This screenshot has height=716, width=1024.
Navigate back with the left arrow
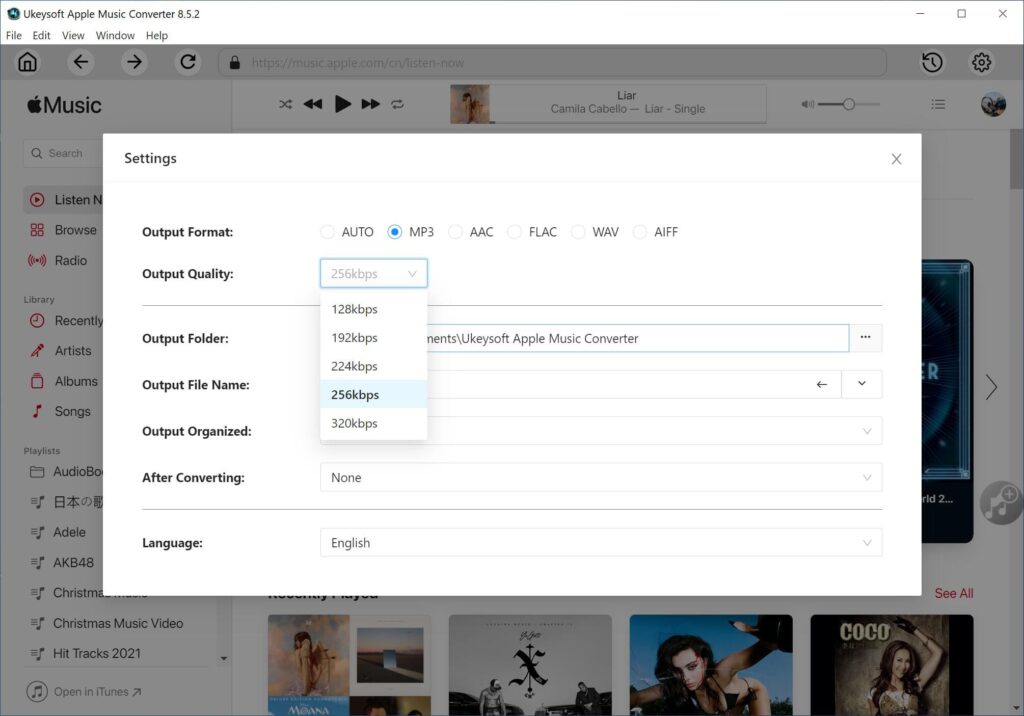(x=80, y=62)
